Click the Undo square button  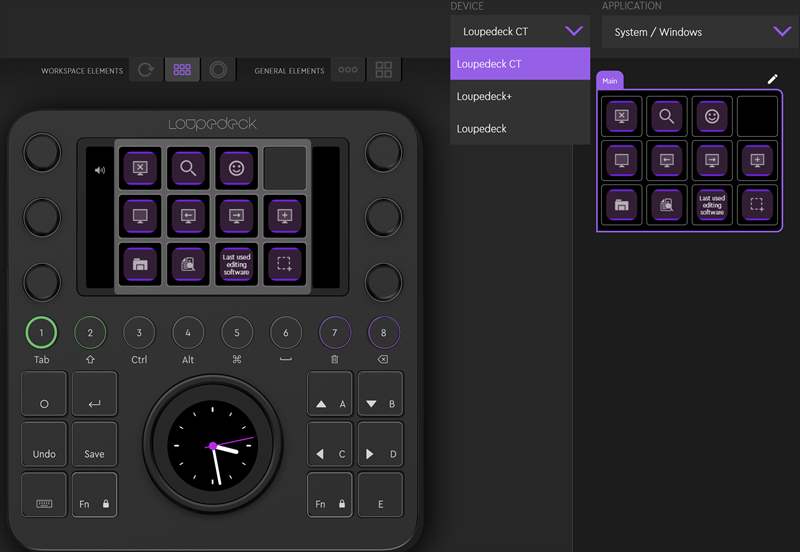[x=44, y=444]
